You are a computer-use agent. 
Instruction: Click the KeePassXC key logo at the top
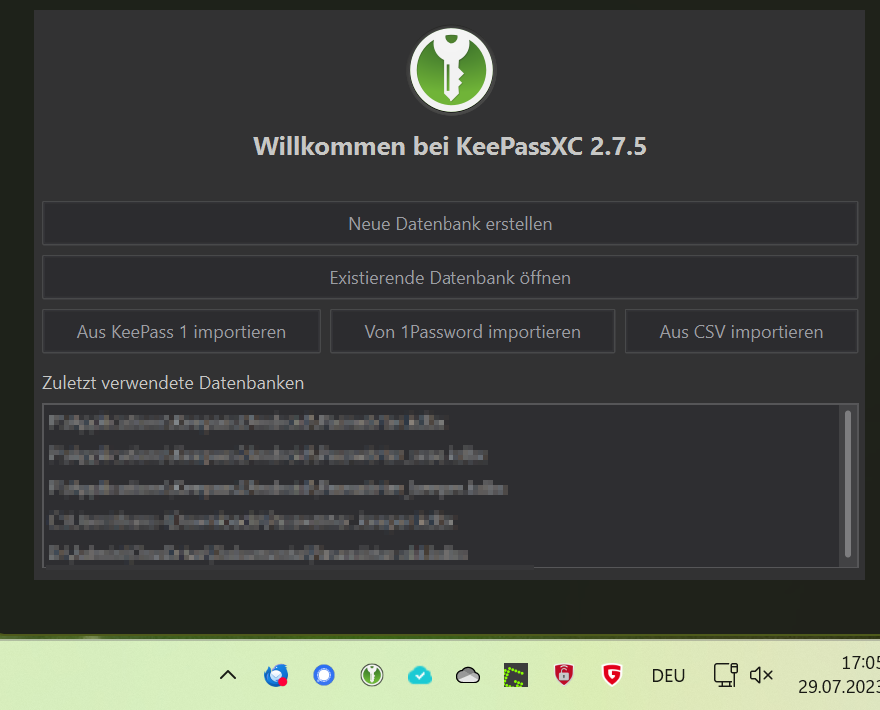tap(450, 70)
